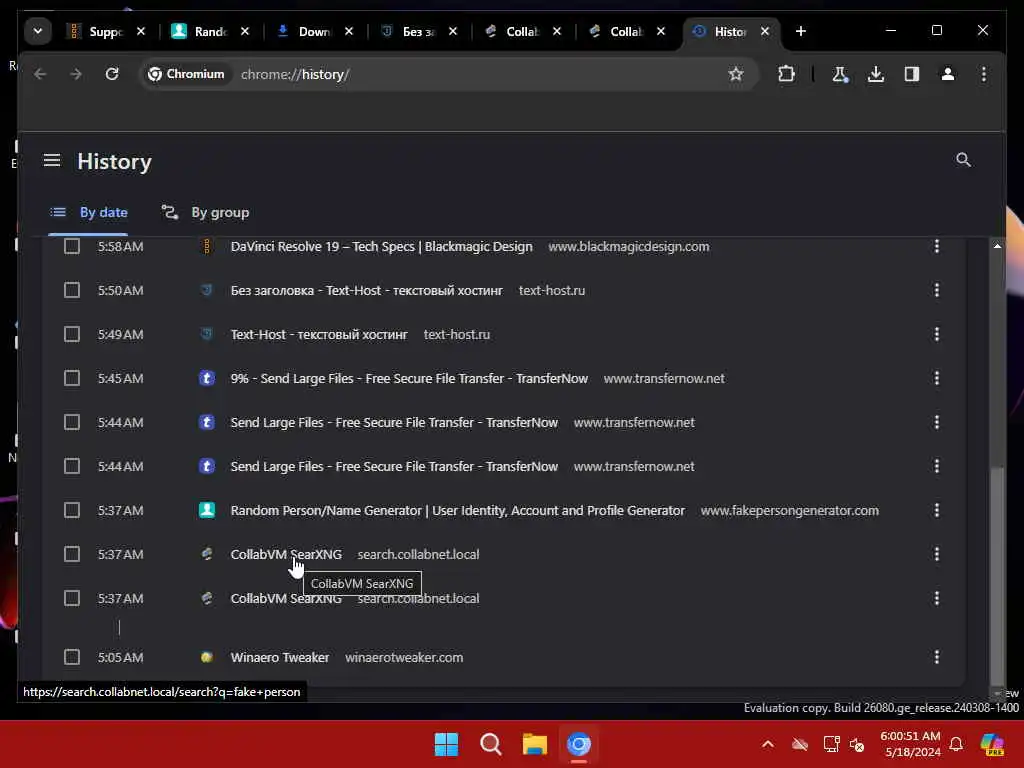1024x768 pixels.
Task: Close the Downloads tab
Action: point(349,31)
